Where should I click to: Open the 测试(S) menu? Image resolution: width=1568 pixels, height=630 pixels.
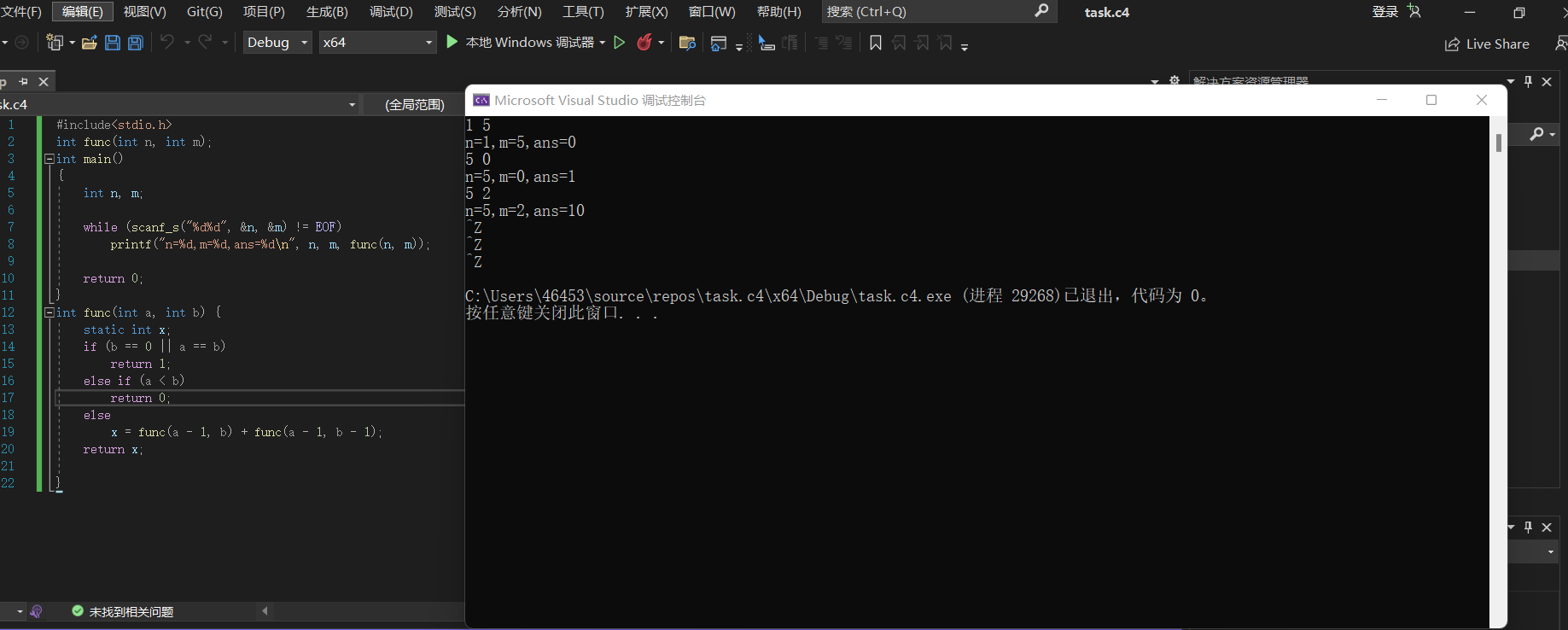tap(455, 11)
